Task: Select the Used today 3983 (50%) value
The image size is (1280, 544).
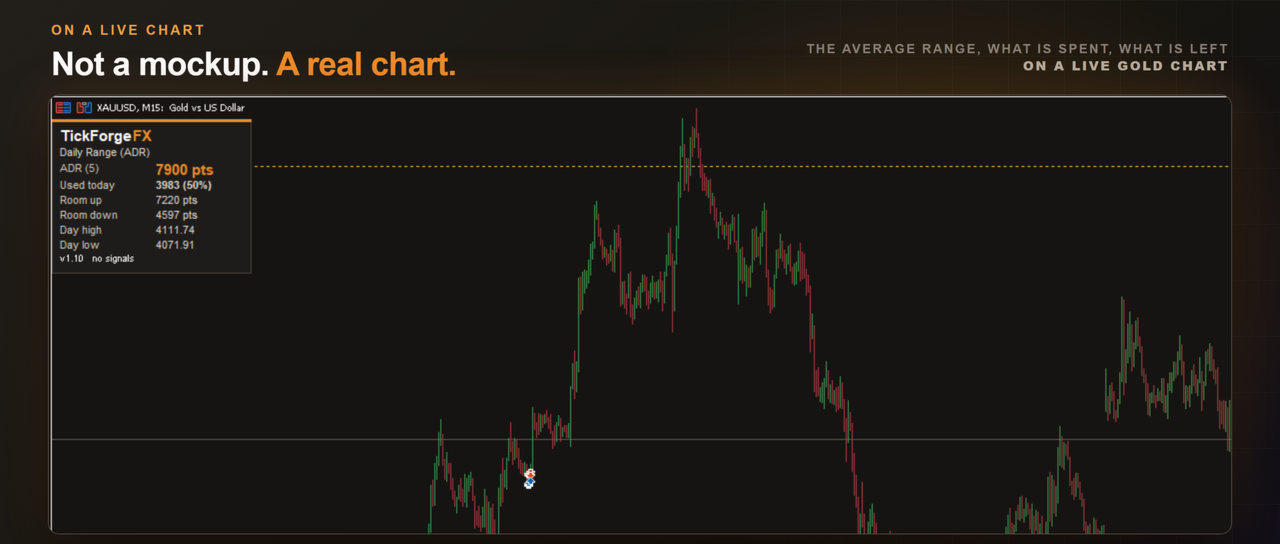Action: pos(183,185)
